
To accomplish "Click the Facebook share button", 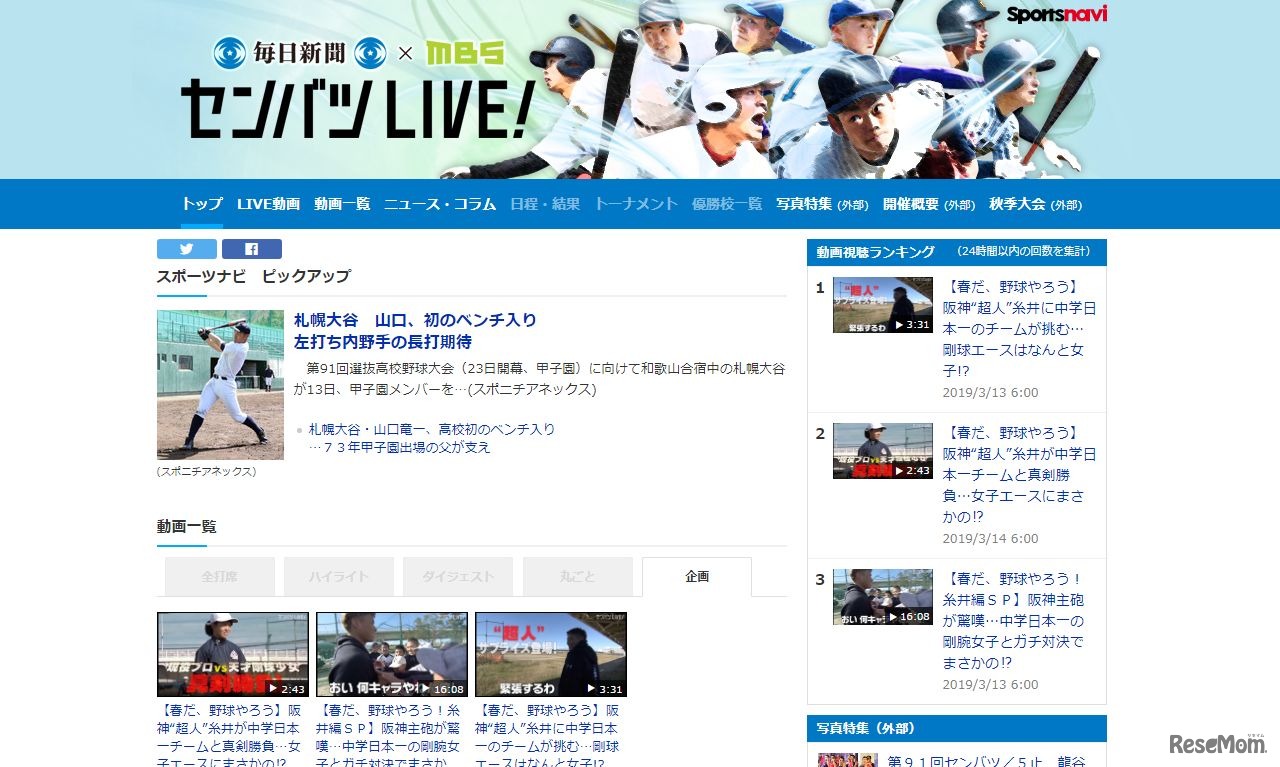I will (251, 249).
